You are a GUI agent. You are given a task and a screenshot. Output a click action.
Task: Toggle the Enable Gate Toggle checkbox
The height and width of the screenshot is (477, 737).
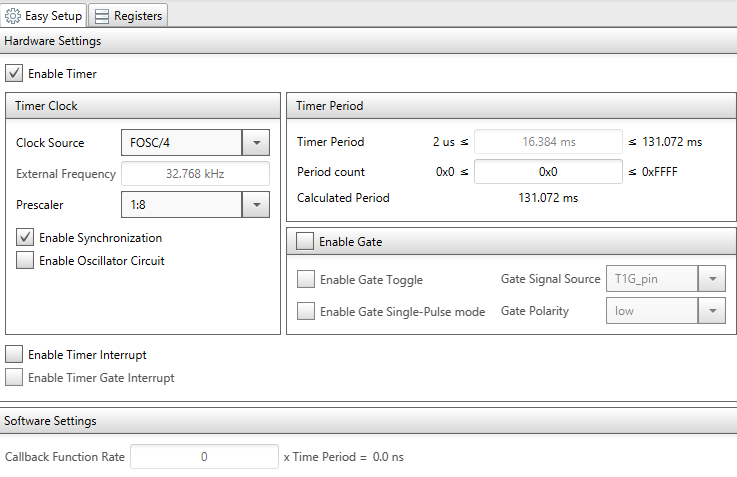[306, 280]
